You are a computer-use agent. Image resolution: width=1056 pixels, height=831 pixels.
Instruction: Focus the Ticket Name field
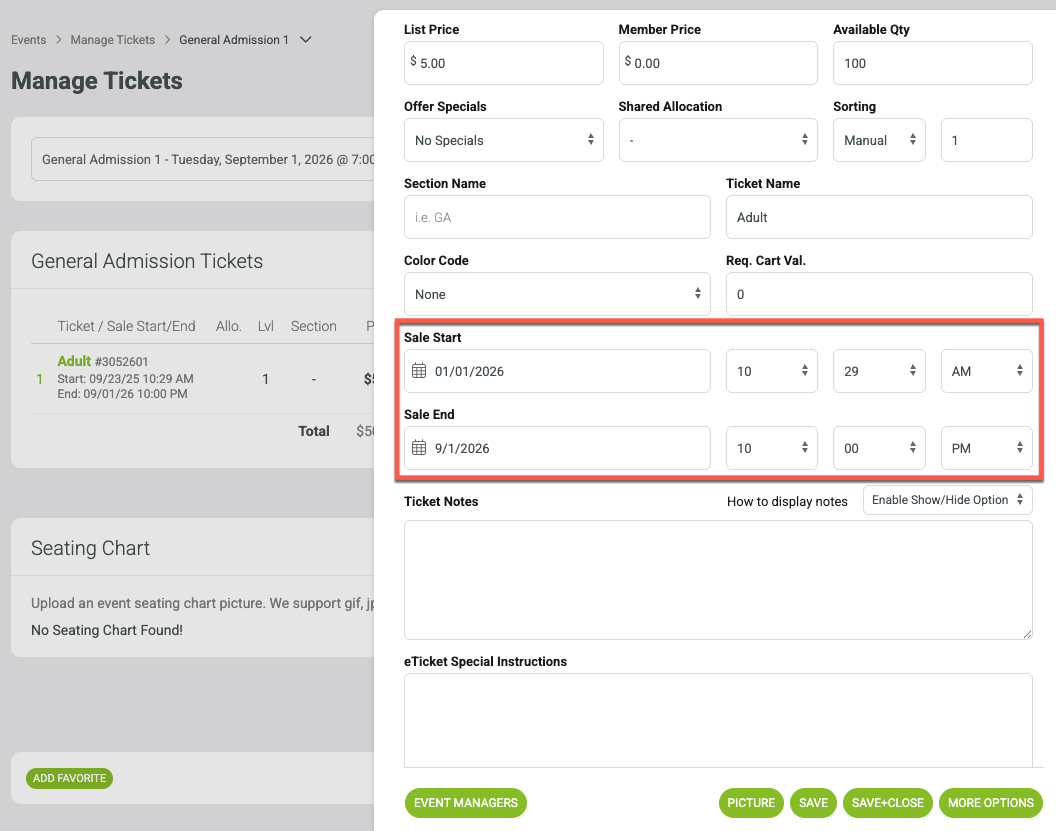(879, 217)
